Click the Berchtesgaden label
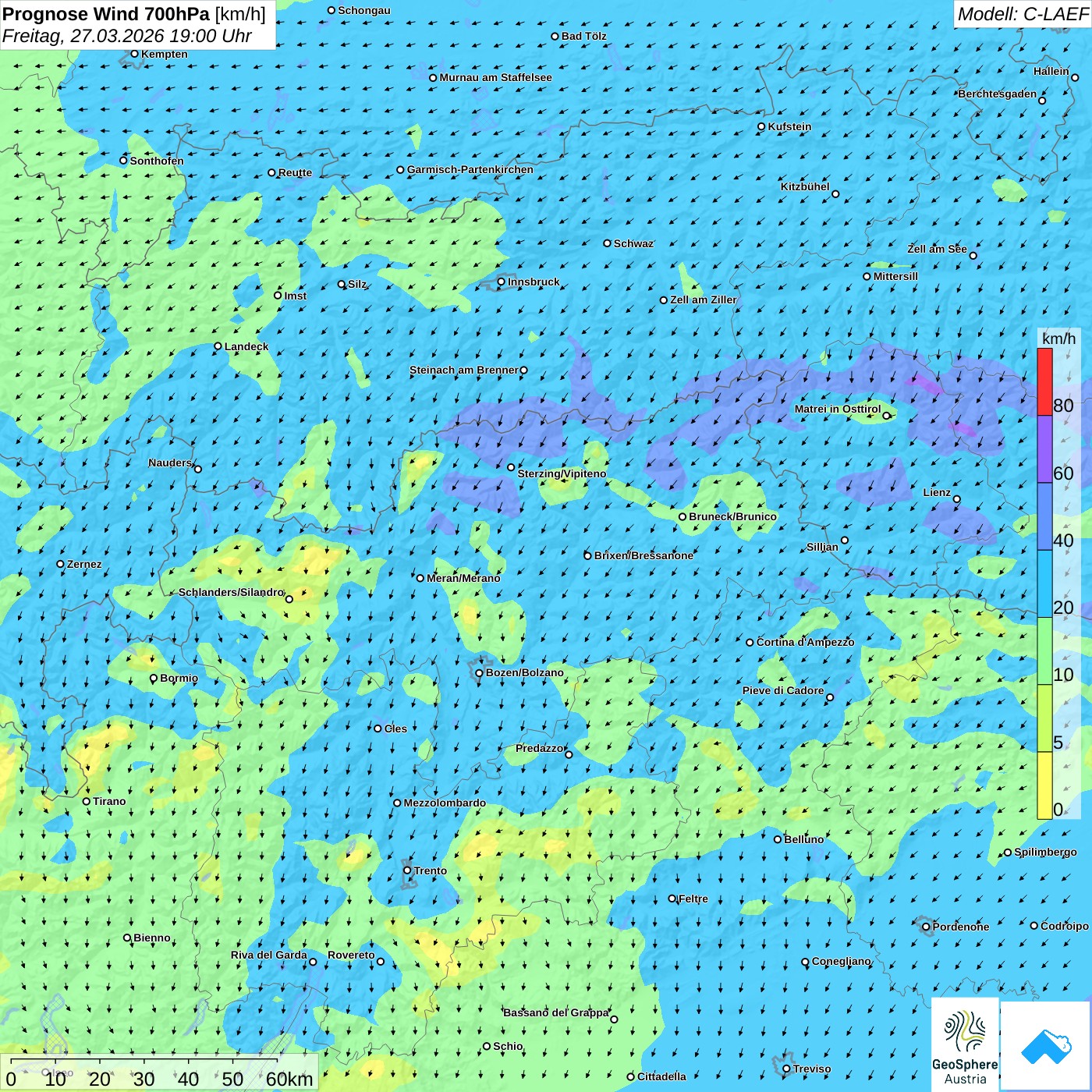The width and height of the screenshot is (1092, 1092). click(998, 94)
